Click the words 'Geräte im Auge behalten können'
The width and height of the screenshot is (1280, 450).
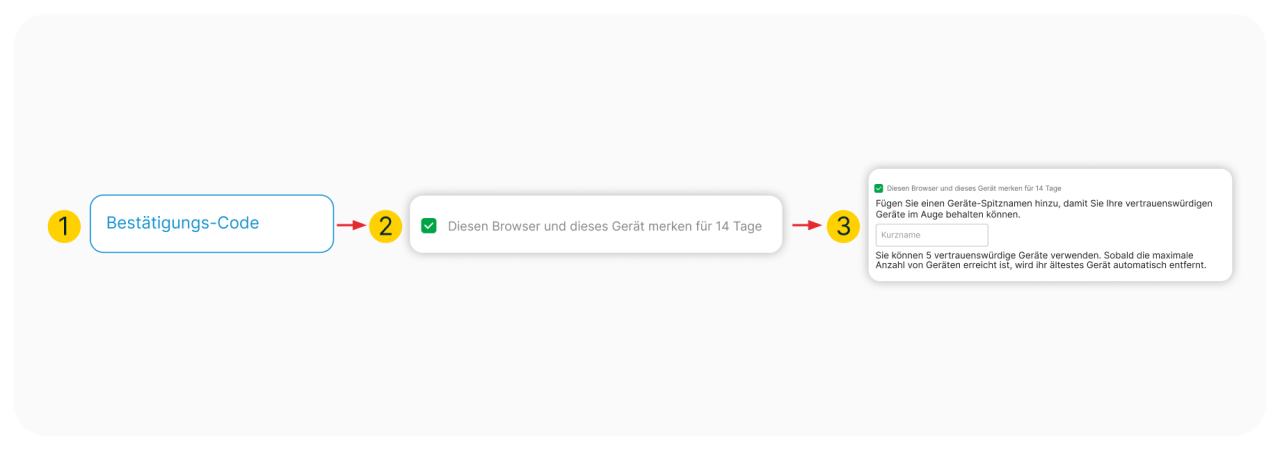click(947, 215)
